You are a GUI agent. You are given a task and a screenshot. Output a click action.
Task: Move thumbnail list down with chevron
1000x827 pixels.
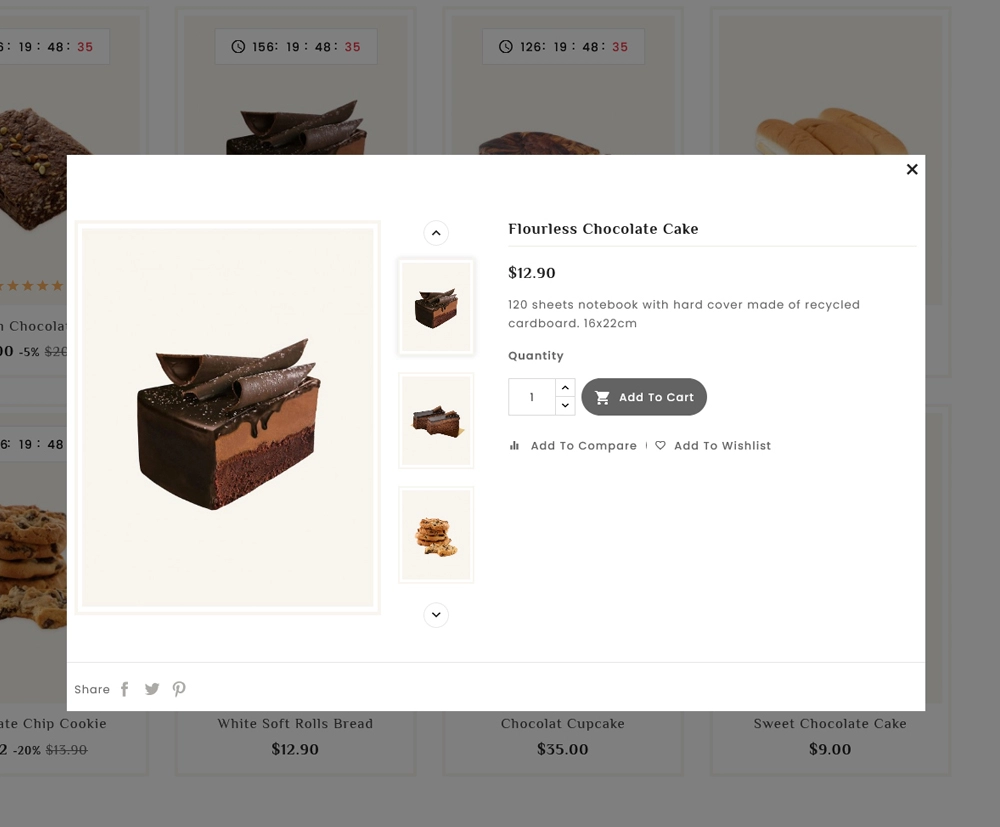[436, 615]
